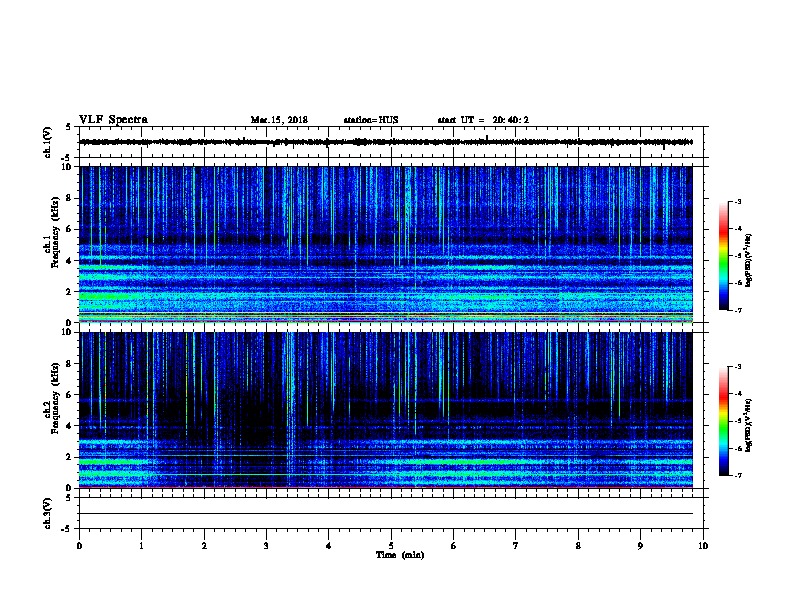The image size is (792, 612).
Task: Click the "7" tick on the time axis
Action: (x=516, y=545)
